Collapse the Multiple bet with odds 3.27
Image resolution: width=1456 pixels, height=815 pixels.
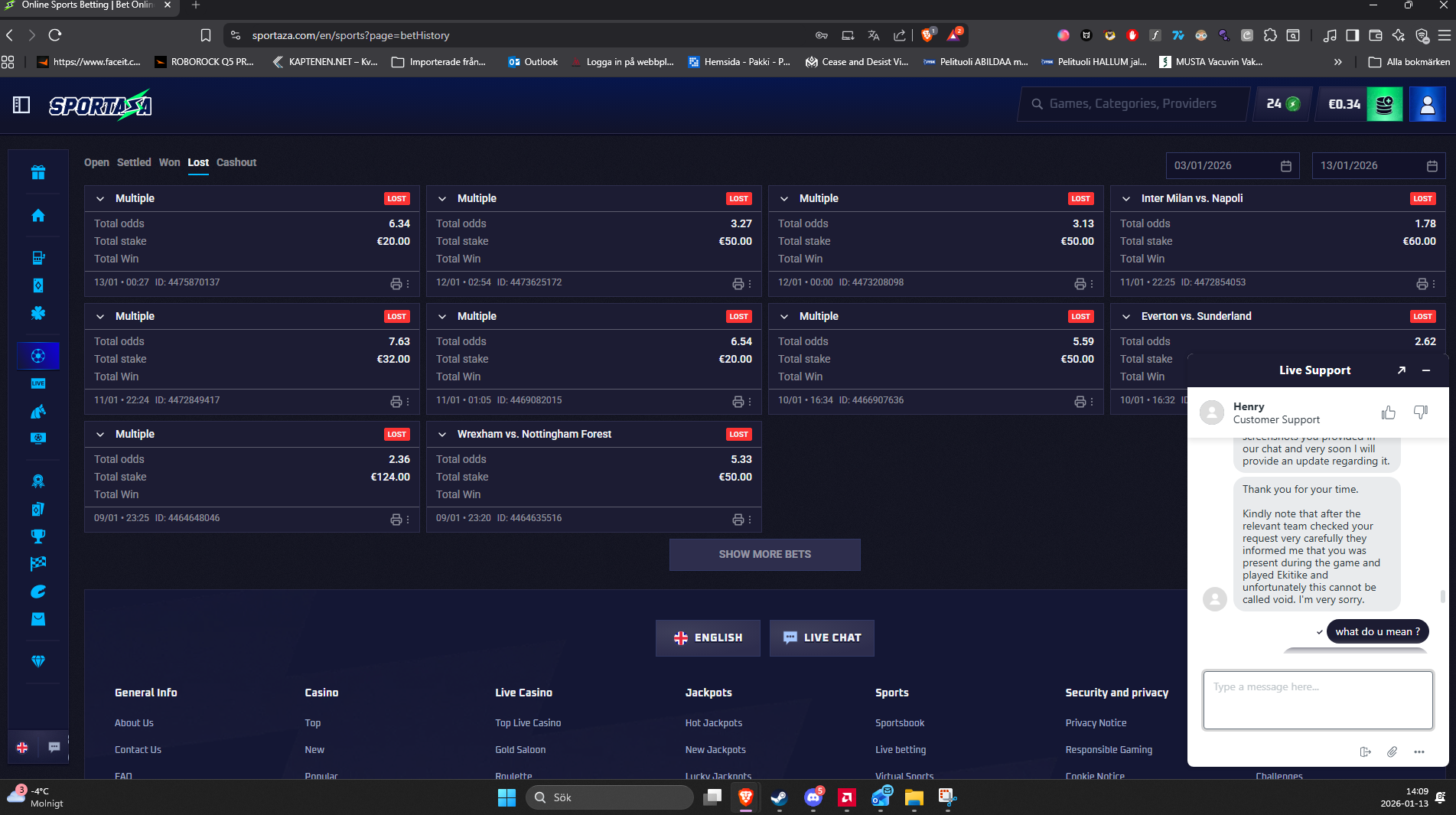pos(442,198)
